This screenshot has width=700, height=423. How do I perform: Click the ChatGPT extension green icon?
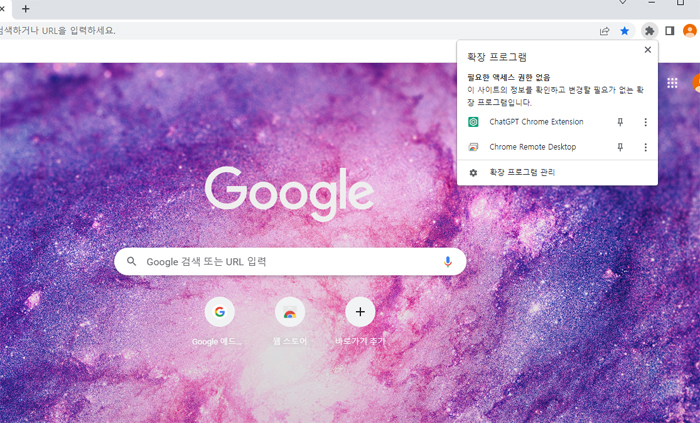point(473,122)
